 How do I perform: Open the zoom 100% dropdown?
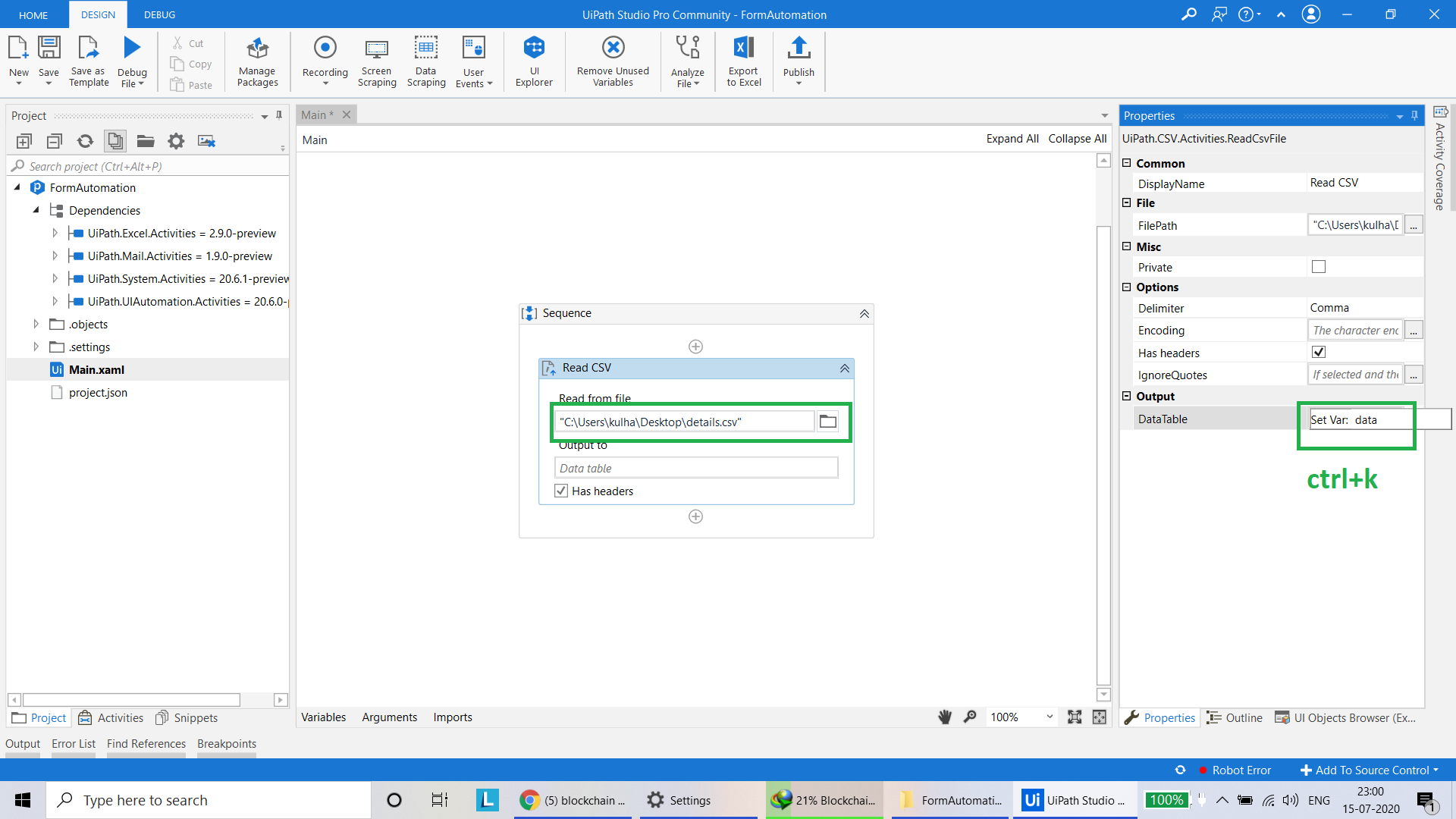click(x=1050, y=717)
